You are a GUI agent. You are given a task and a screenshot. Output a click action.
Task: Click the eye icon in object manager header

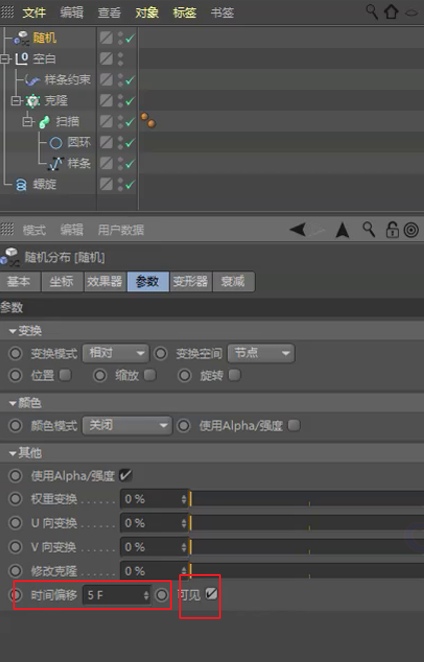pos(412,13)
